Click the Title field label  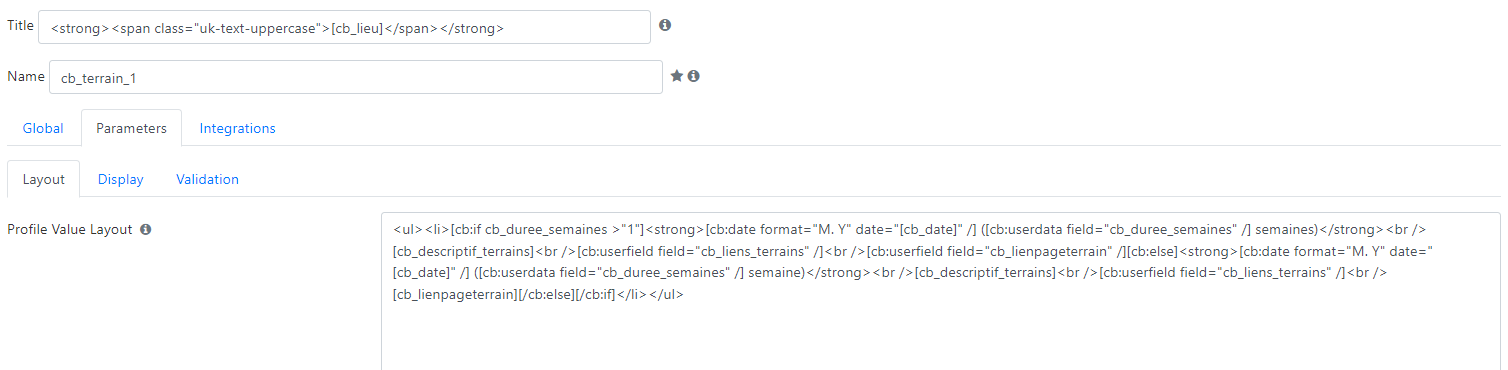(x=21, y=25)
